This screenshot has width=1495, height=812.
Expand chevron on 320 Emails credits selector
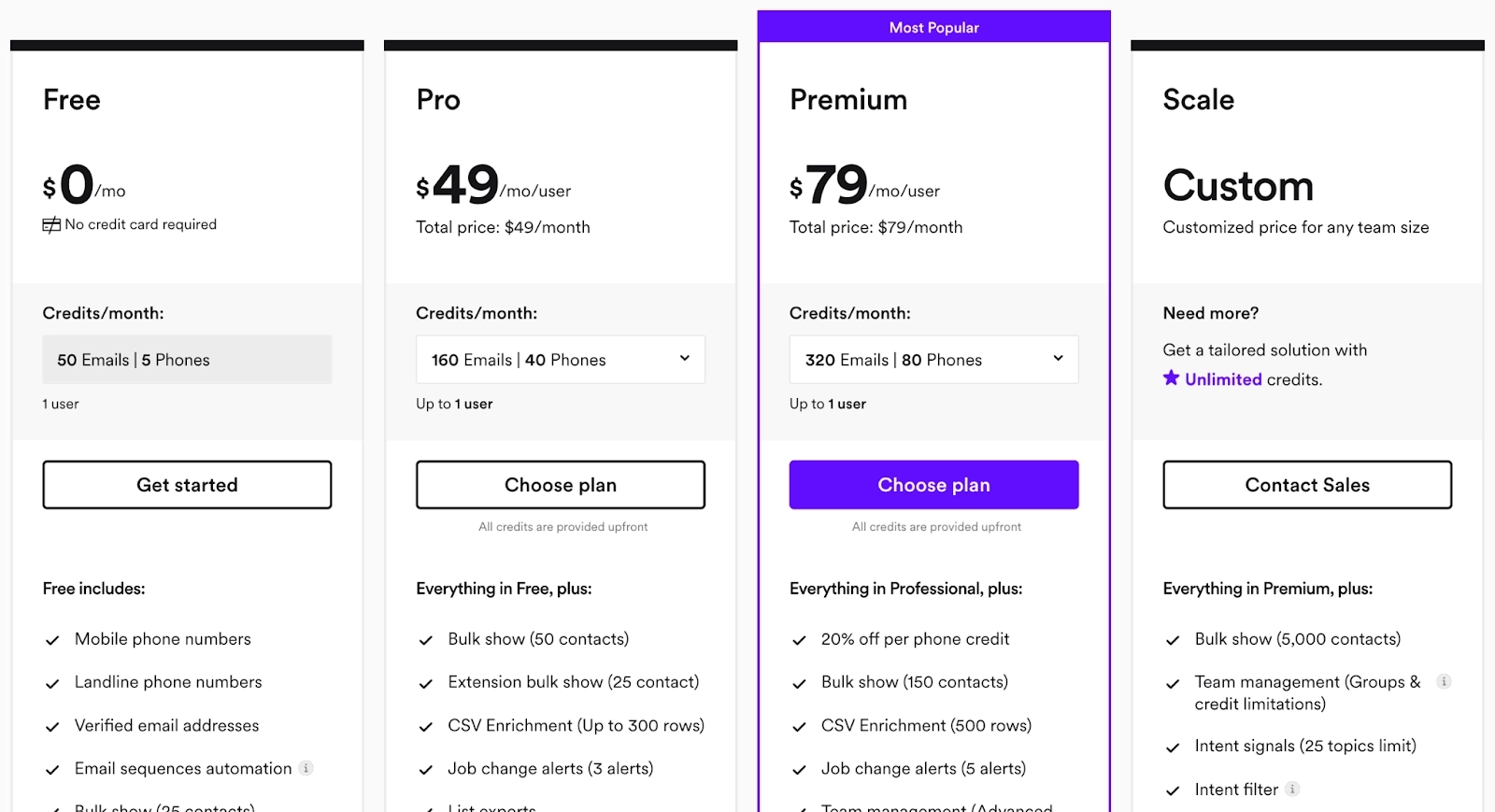coord(1058,358)
